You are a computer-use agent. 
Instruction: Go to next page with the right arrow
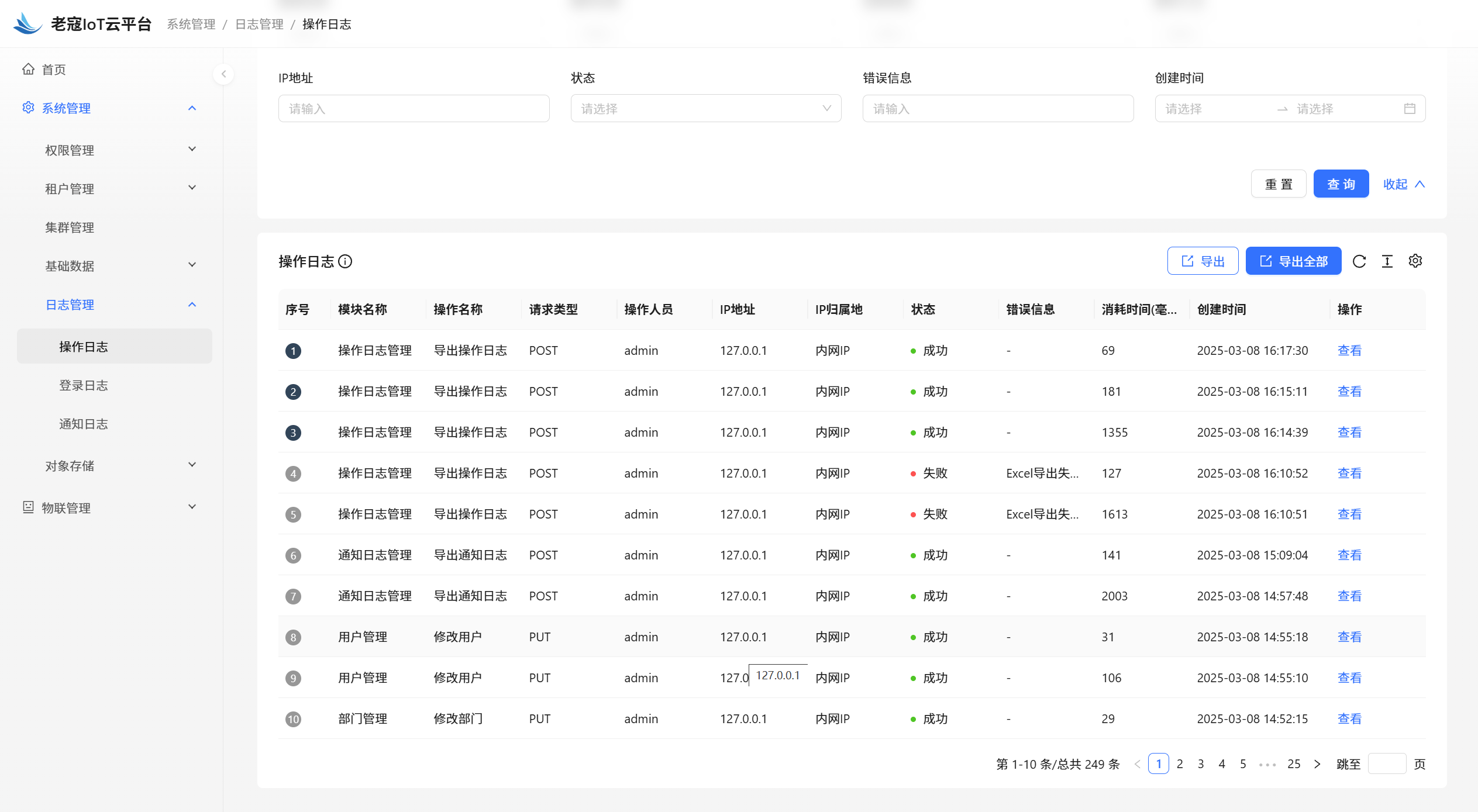pos(1317,764)
